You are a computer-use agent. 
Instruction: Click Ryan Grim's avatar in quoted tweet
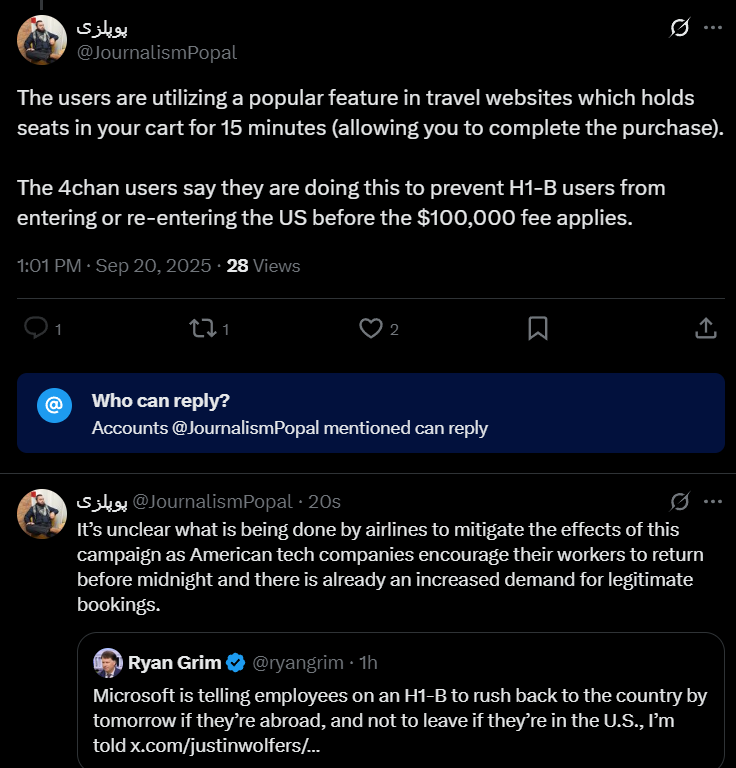point(108,663)
